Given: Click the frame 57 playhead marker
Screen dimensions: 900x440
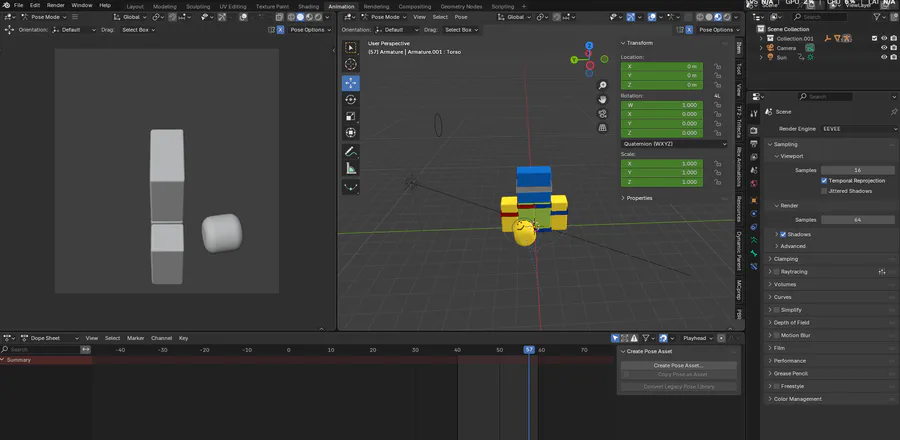Looking at the screenshot, I should (x=529, y=350).
